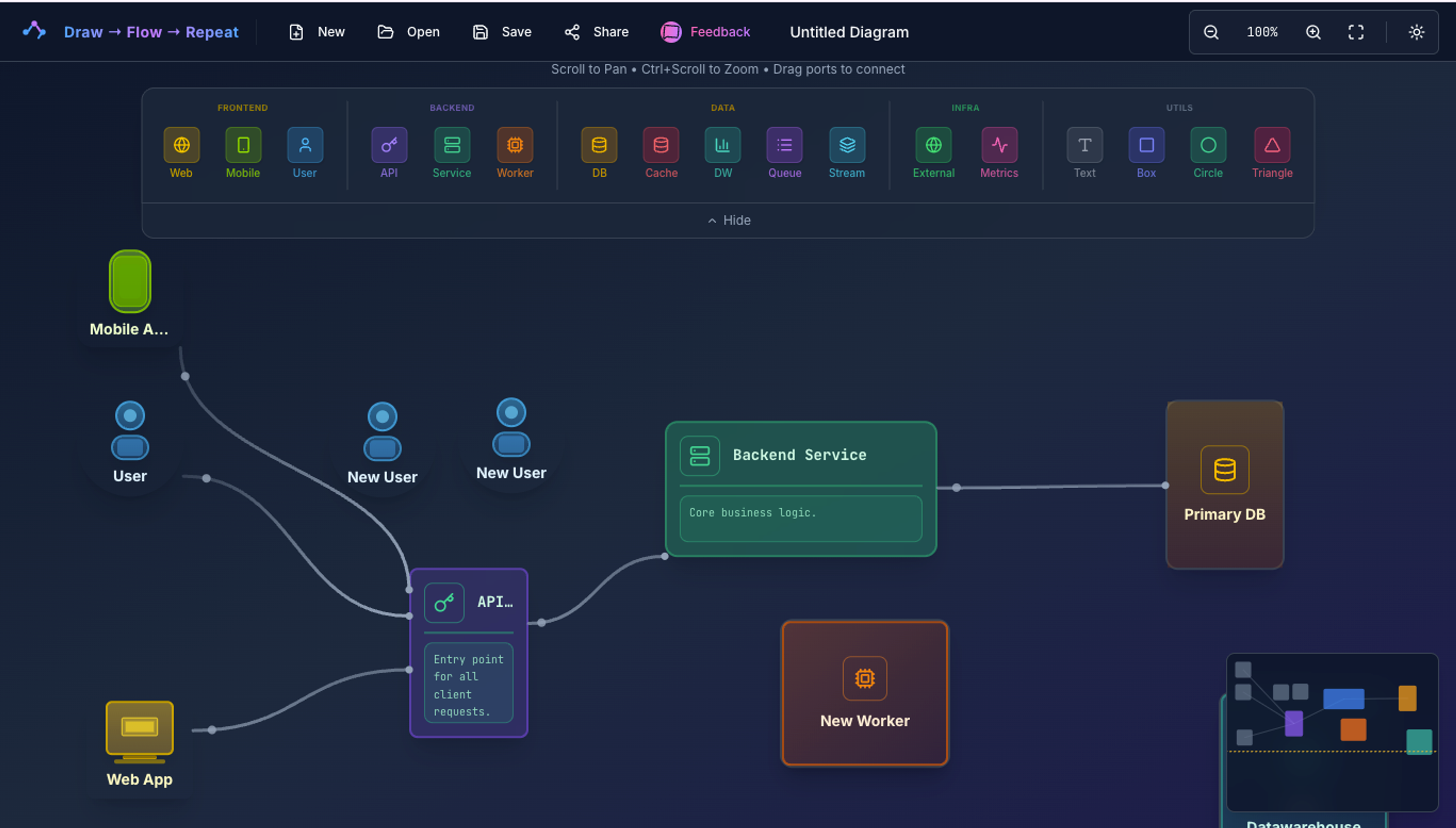
Task: Click the Untitled Diagram title field
Action: tap(849, 33)
